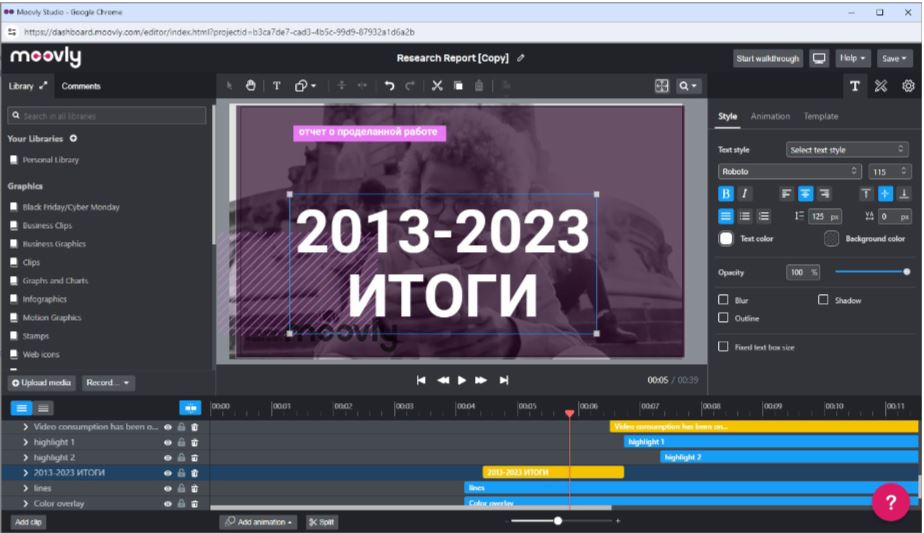The height and width of the screenshot is (533, 924).
Task: Open the Style tab
Action: coord(727,116)
